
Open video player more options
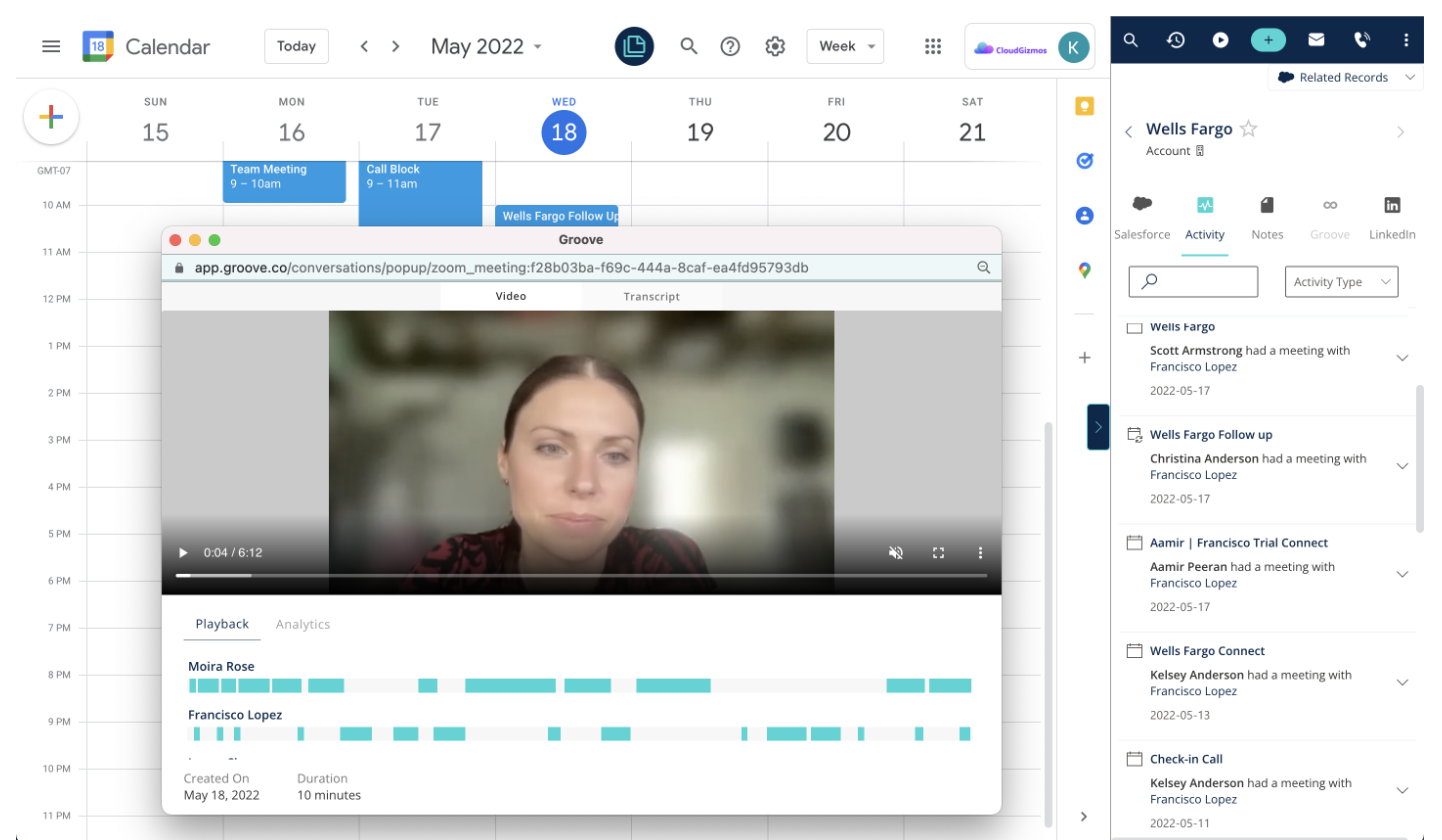980,552
